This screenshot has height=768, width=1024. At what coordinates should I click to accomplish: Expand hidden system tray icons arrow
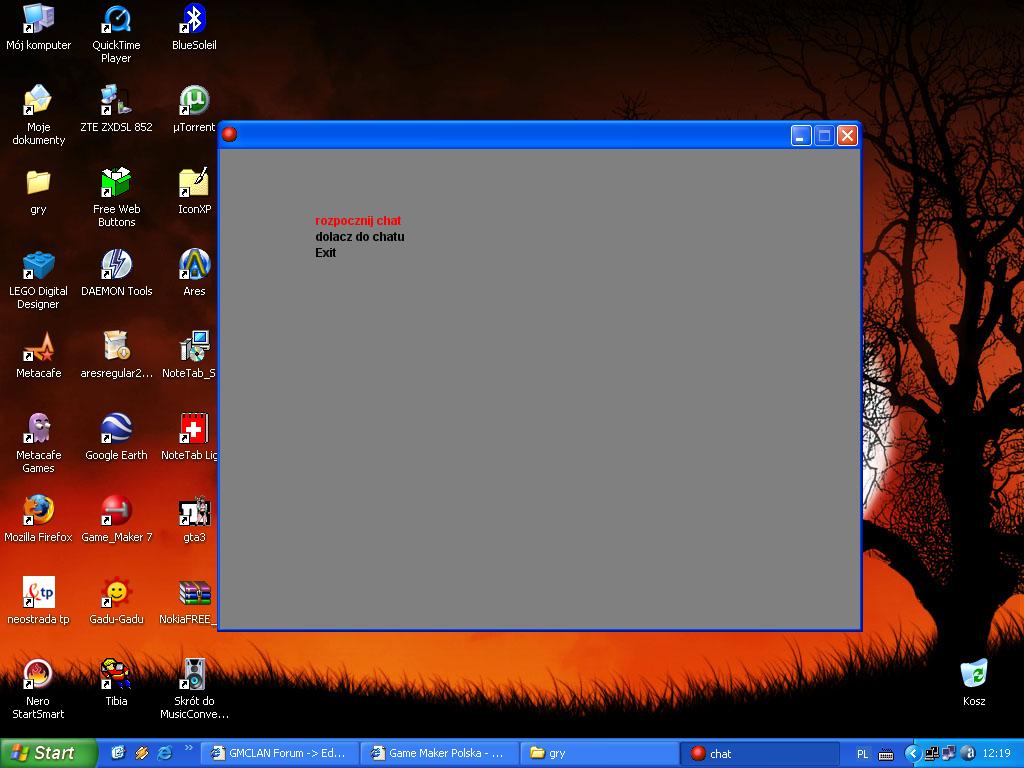[912, 753]
